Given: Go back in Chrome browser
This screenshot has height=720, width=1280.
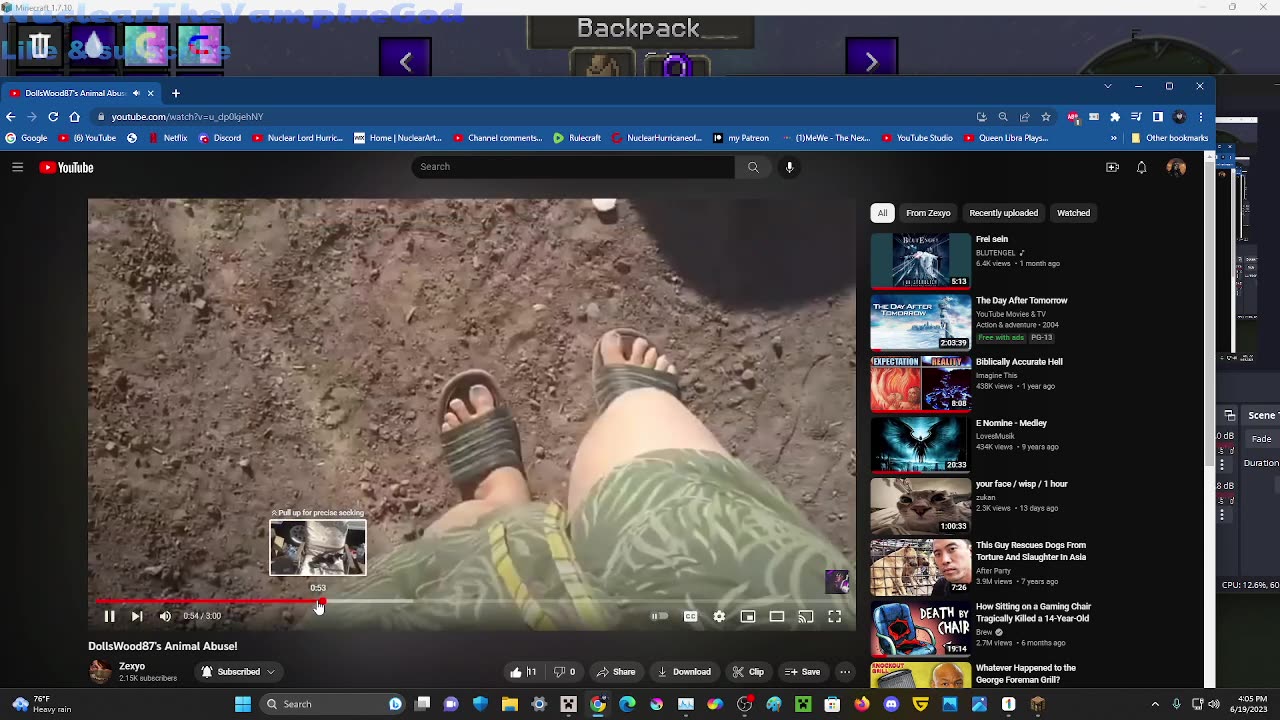Looking at the screenshot, I should pyautogui.click(x=11, y=117).
